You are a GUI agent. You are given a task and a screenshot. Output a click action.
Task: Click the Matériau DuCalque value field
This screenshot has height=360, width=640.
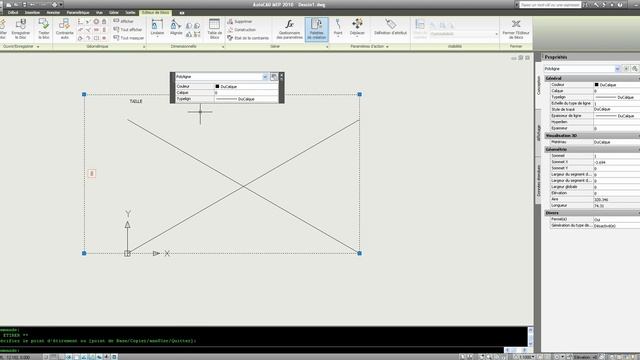(x=616, y=142)
